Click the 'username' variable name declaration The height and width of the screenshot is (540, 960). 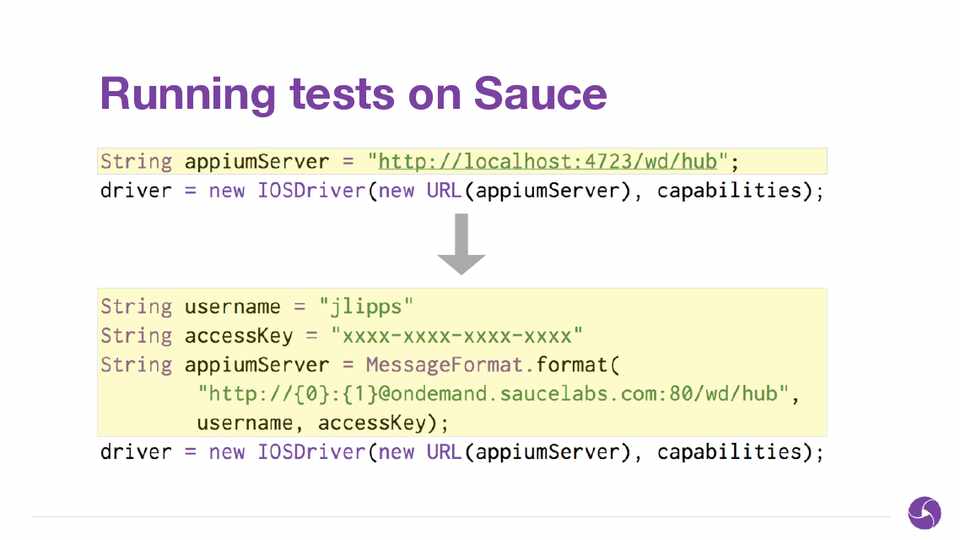[x=232, y=307]
